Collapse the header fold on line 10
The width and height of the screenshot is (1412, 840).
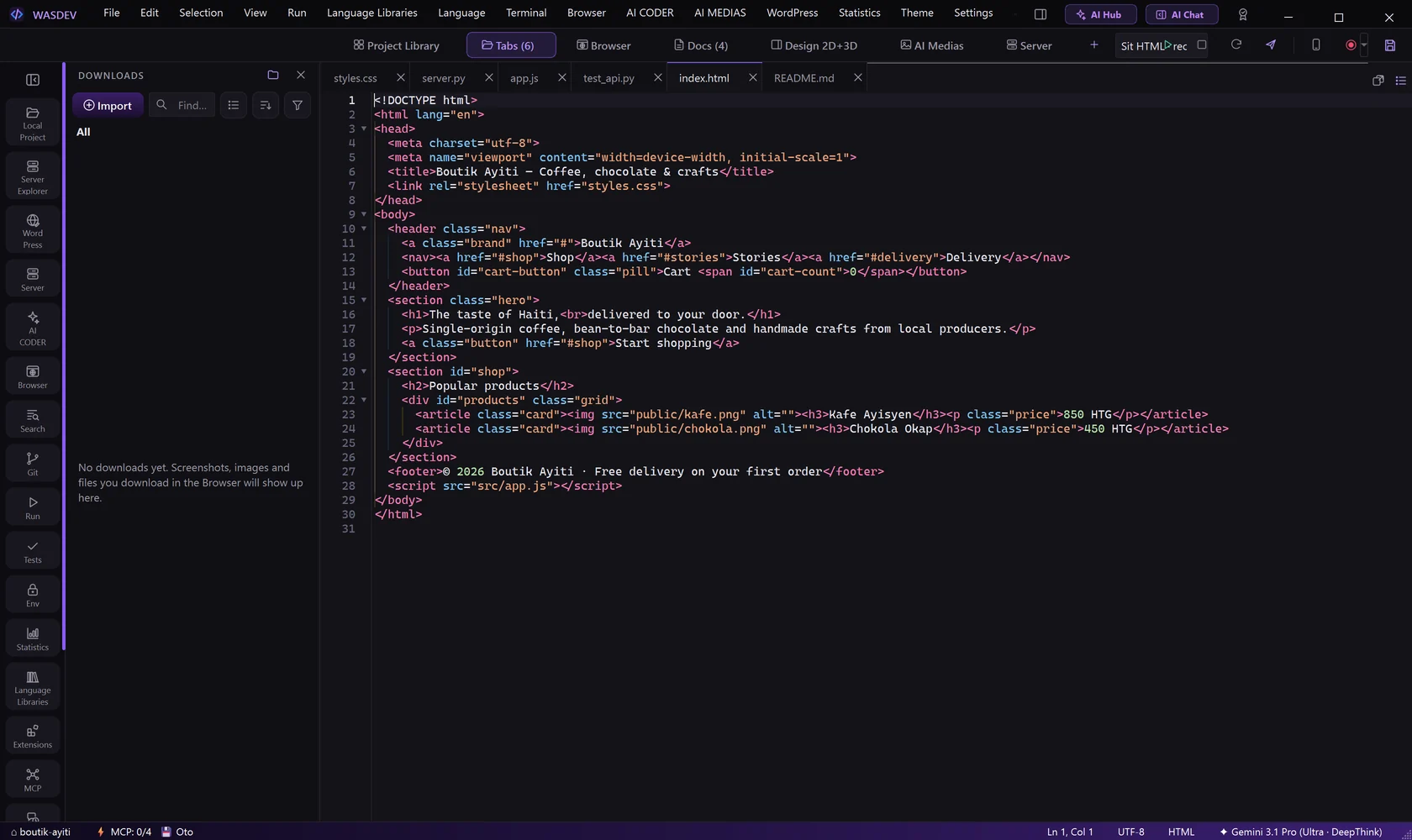coord(364,228)
